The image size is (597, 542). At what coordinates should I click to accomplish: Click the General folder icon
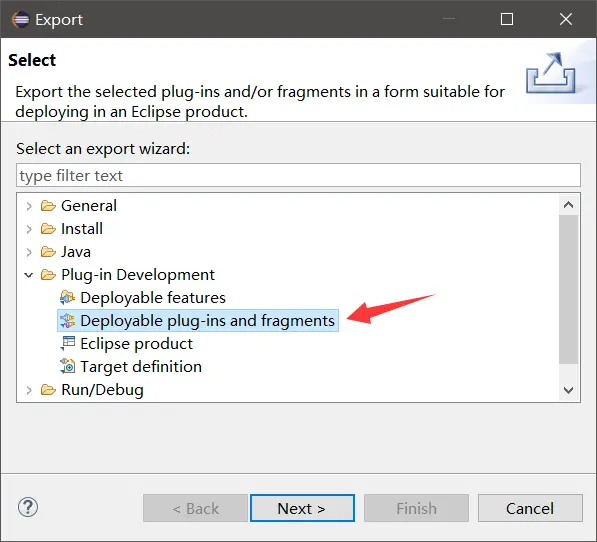(48, 206)
